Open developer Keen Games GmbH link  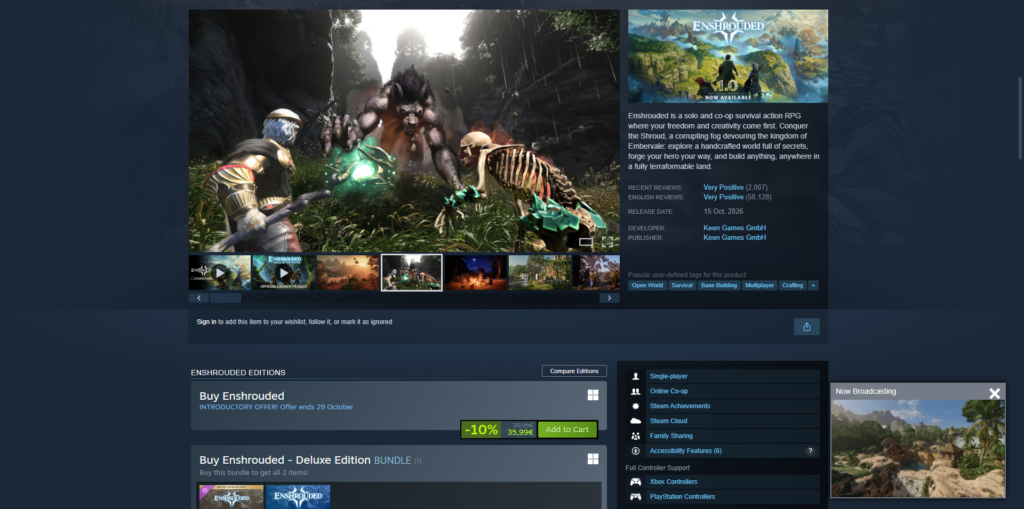(x=735, y=228)
